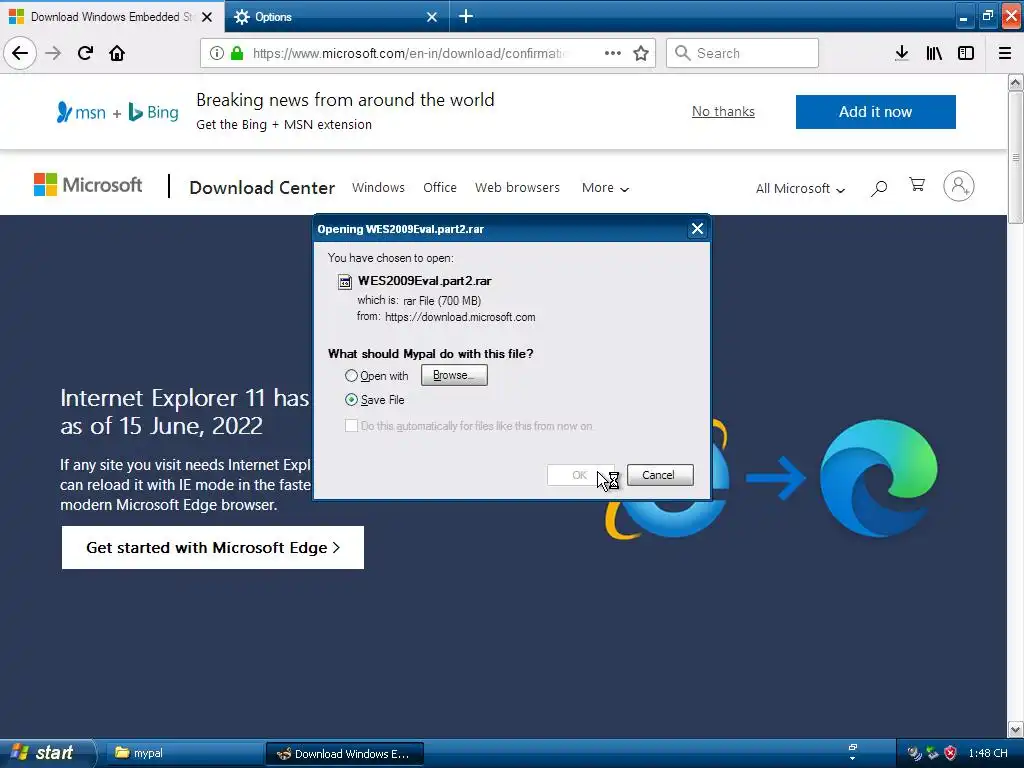
Task: Show site information icon in address bar
Action: 217,53
